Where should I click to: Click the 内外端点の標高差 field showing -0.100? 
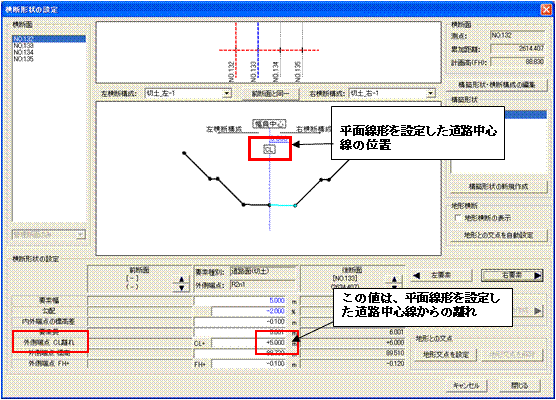240,322
